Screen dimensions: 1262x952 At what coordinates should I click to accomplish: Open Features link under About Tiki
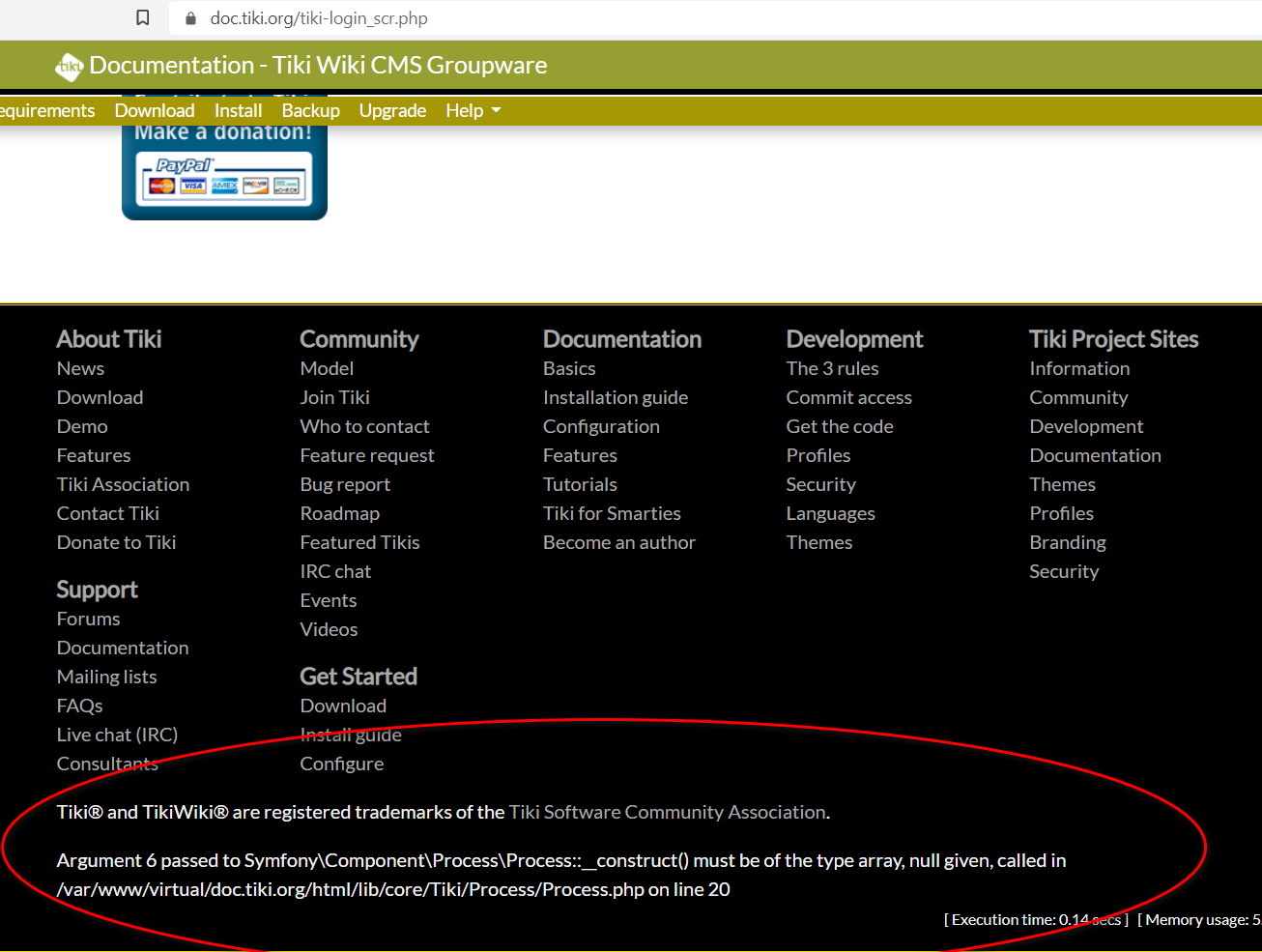[x=94, y=455]
